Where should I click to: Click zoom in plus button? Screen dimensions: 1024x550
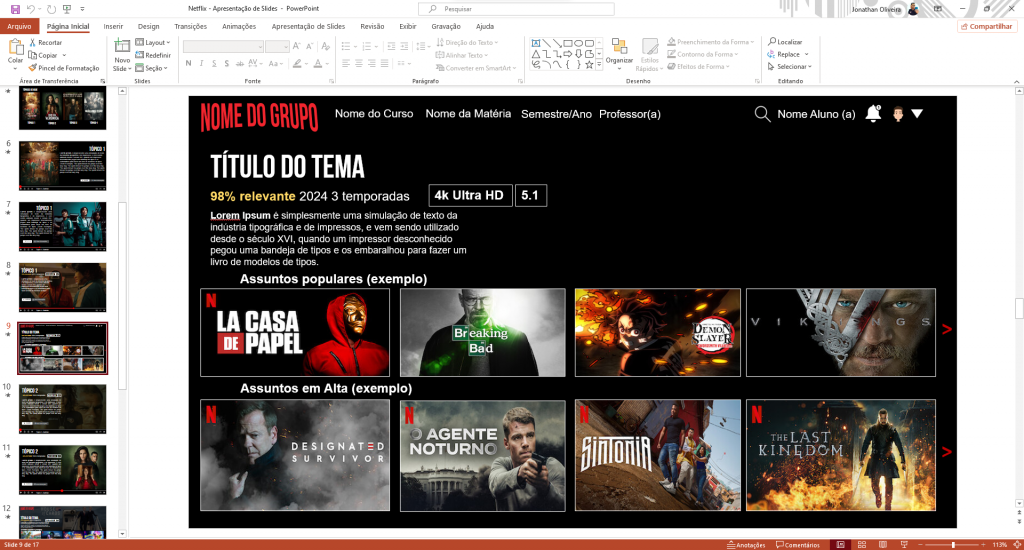click(x=983, y=545)
